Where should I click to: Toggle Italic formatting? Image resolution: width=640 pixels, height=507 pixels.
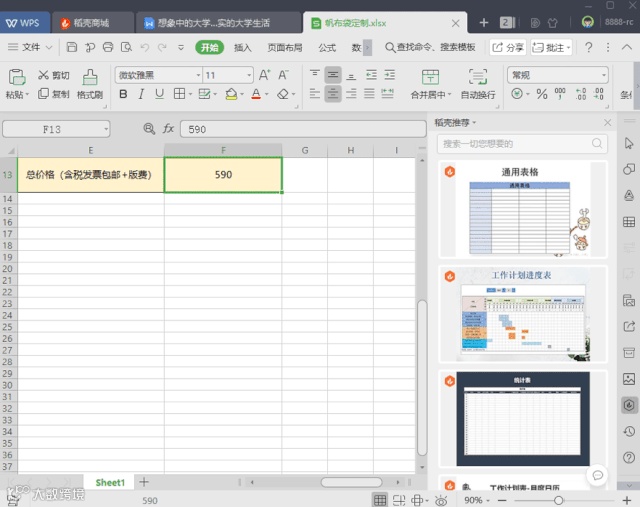(141, 94)
